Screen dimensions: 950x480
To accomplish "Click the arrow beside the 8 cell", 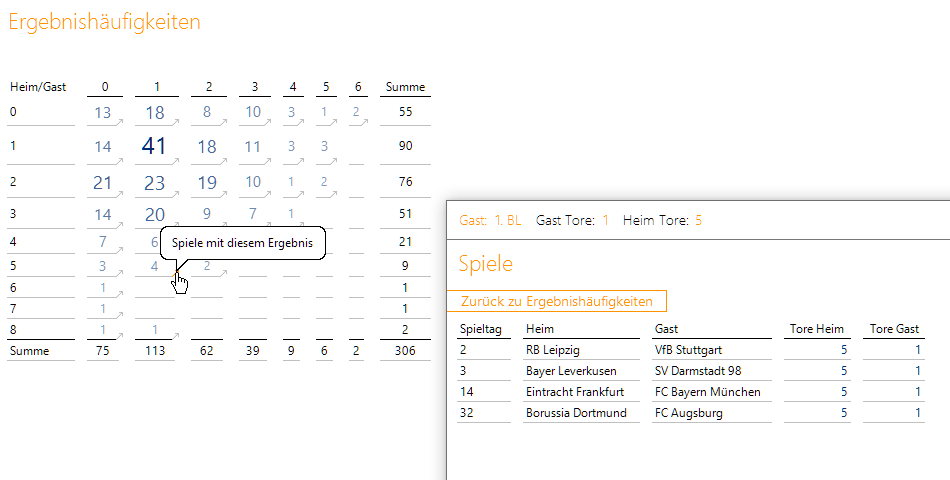I will [x=225, y=122].
